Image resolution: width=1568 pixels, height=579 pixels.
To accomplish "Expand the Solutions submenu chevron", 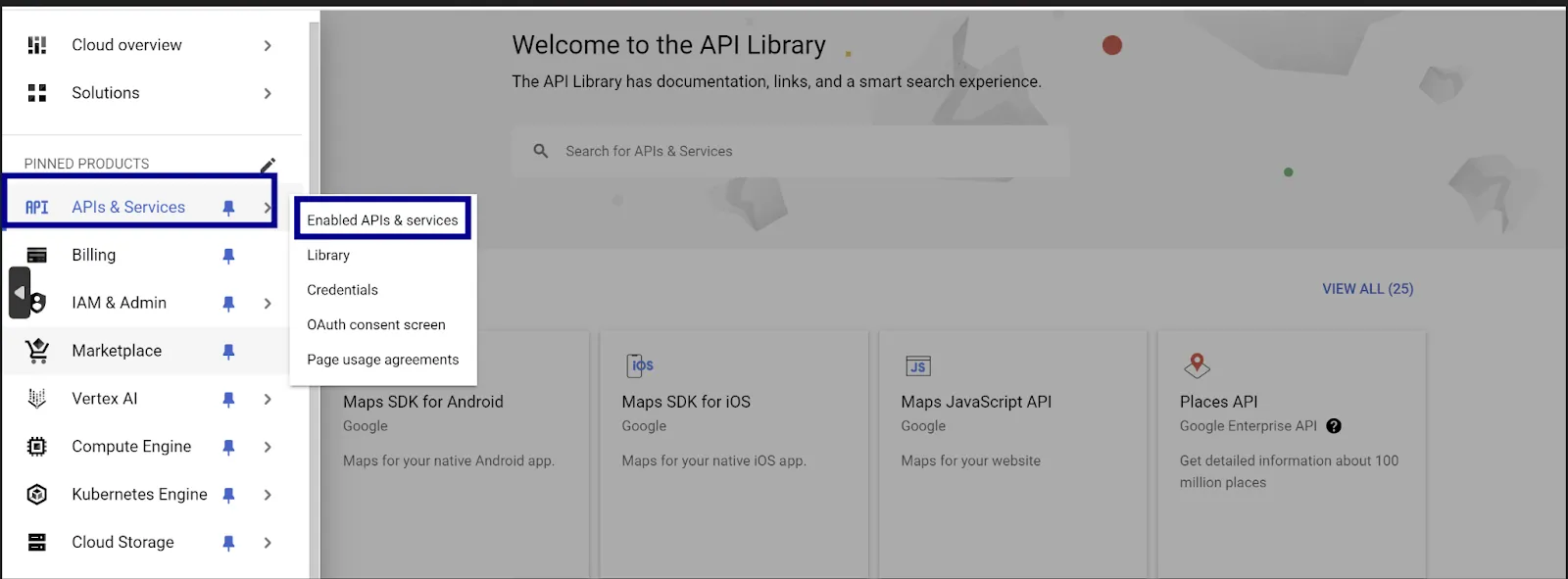I will tap(268, 94).
